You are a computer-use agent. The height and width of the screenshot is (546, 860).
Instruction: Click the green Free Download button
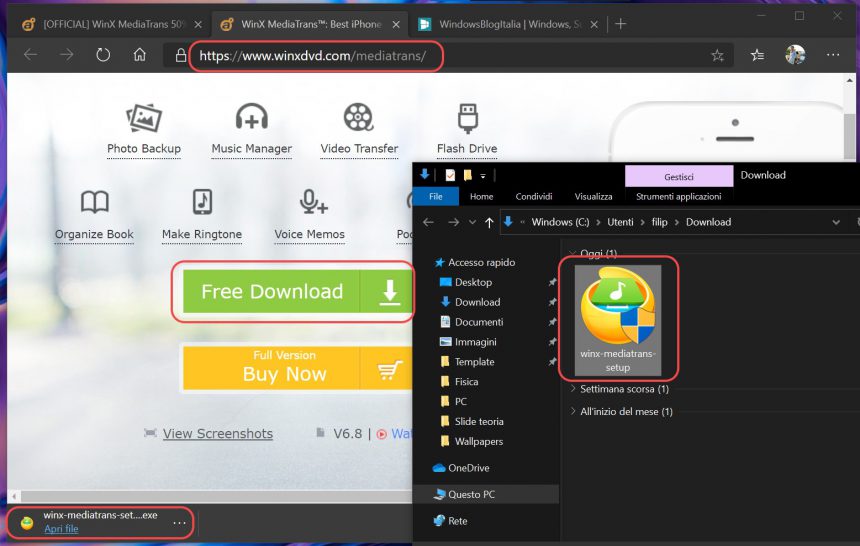(298, 291)
